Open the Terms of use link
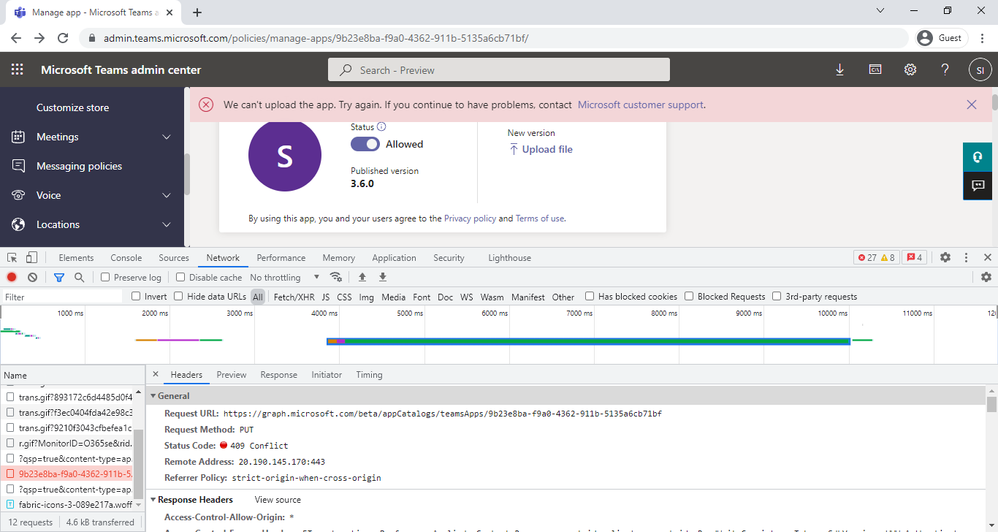 pos(540,218)
